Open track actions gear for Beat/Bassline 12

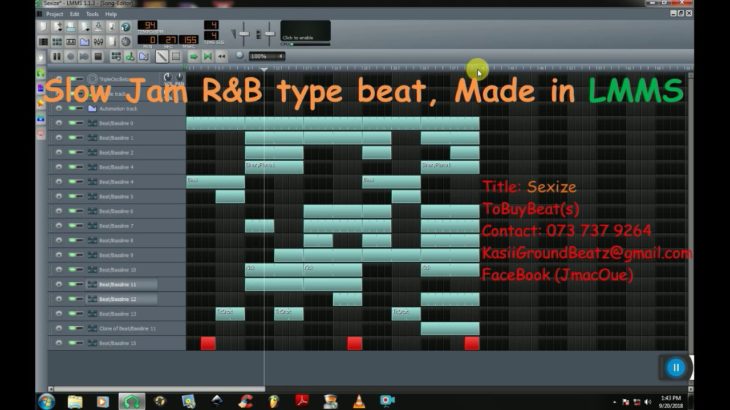tap(59, 299)
